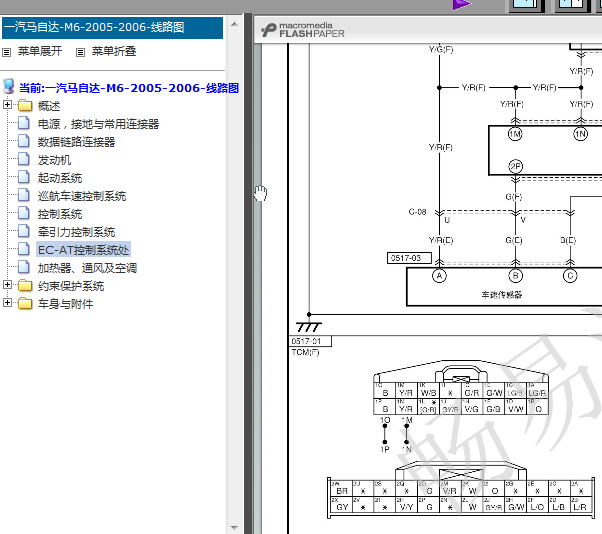Screen dimensions: 602x534
Task: Open the 概述 folder
Action: point(49,106)
